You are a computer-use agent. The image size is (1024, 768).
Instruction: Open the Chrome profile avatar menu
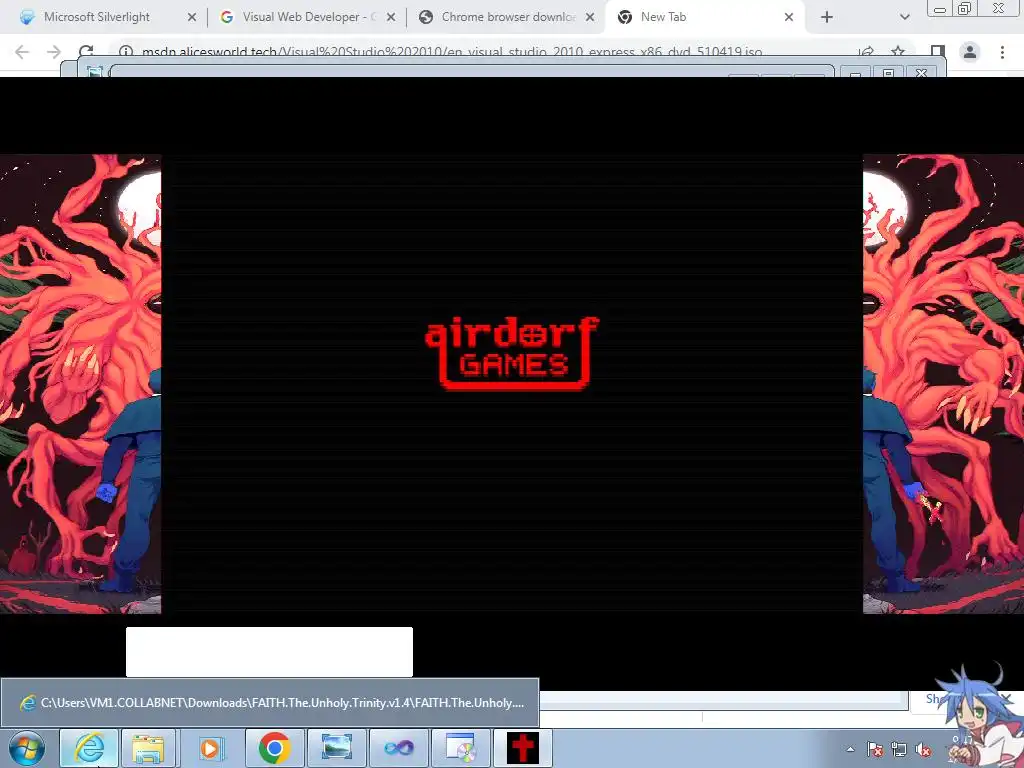(970, 52)
